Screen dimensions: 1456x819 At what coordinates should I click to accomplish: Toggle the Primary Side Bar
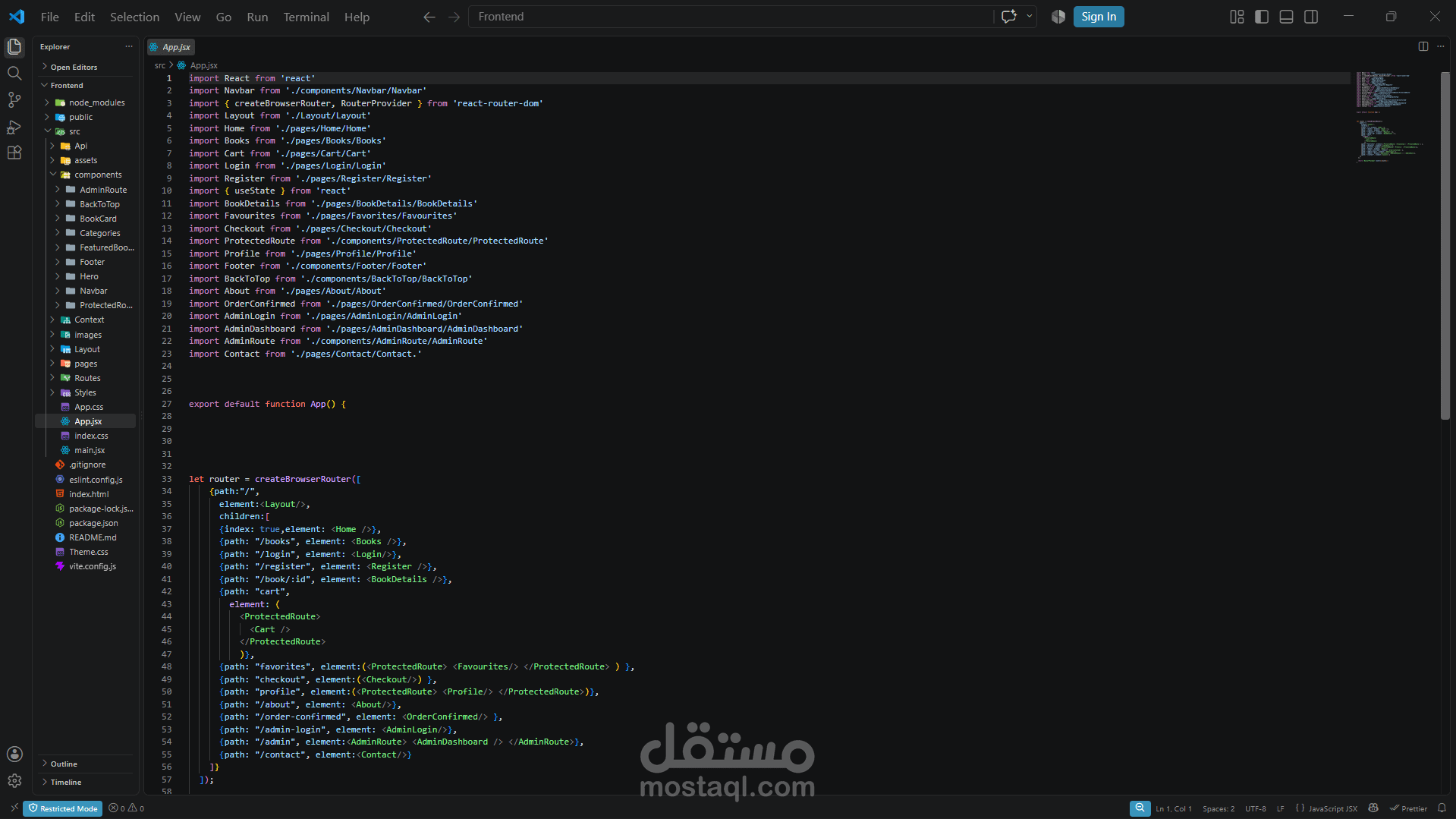tap(1262, 17)
